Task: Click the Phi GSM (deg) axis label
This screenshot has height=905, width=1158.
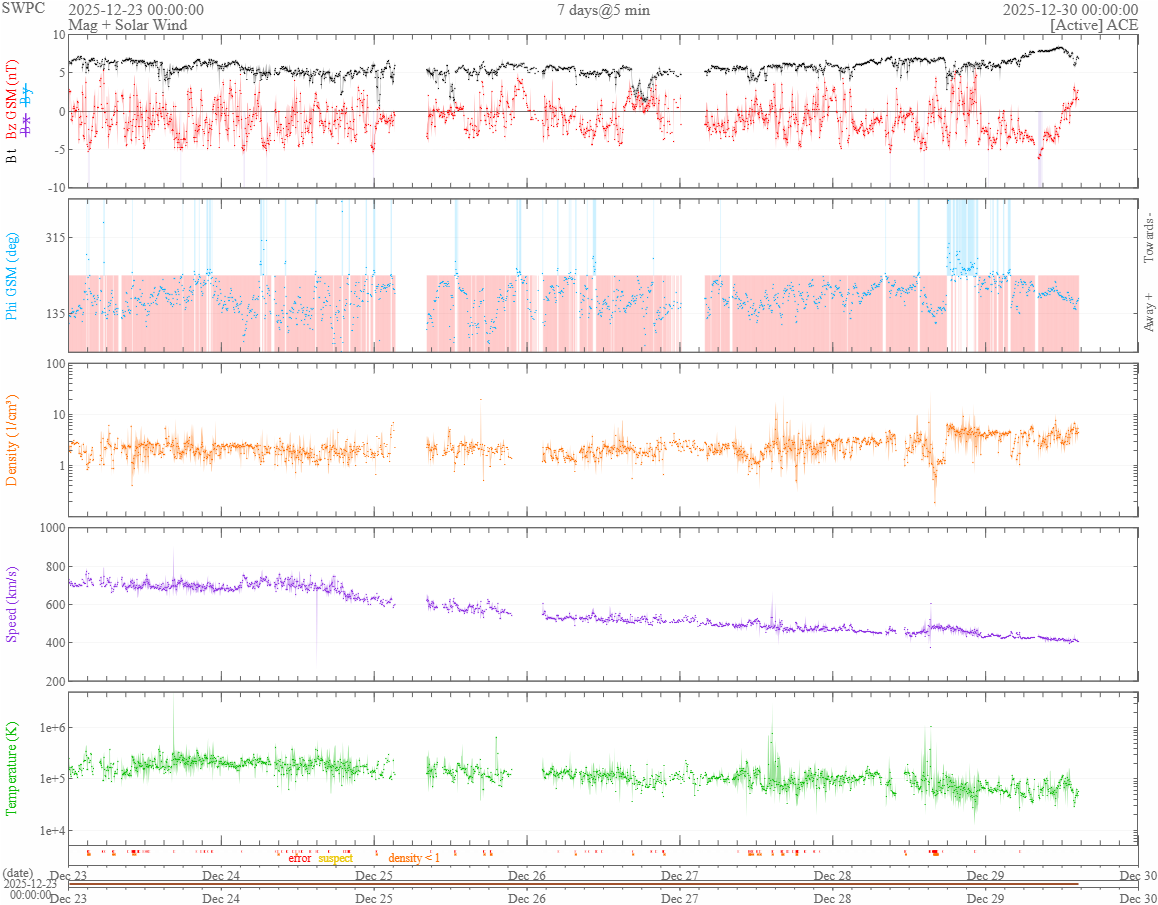Action: tap(13, 276)
